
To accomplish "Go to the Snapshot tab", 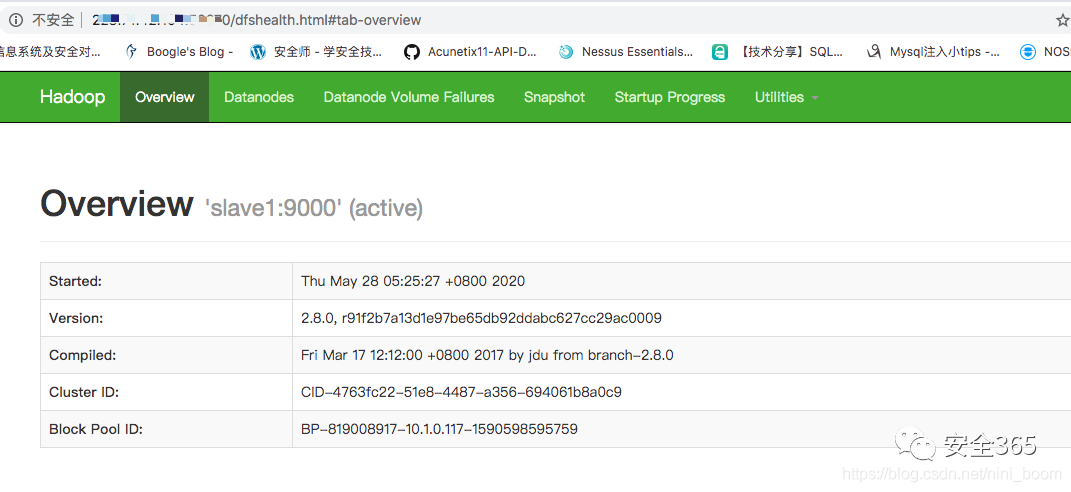I will point(554,97).
